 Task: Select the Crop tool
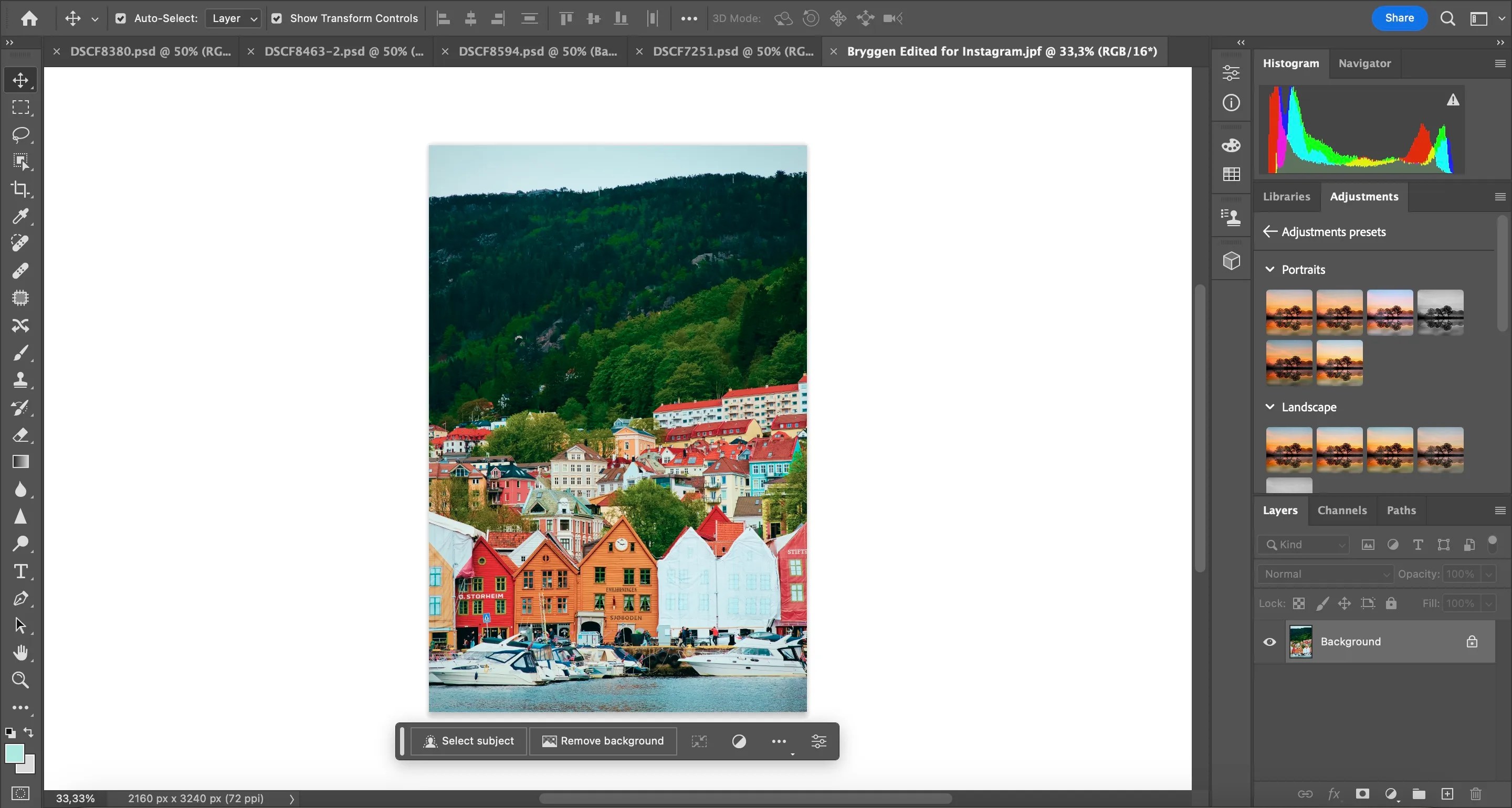(20, 189)
